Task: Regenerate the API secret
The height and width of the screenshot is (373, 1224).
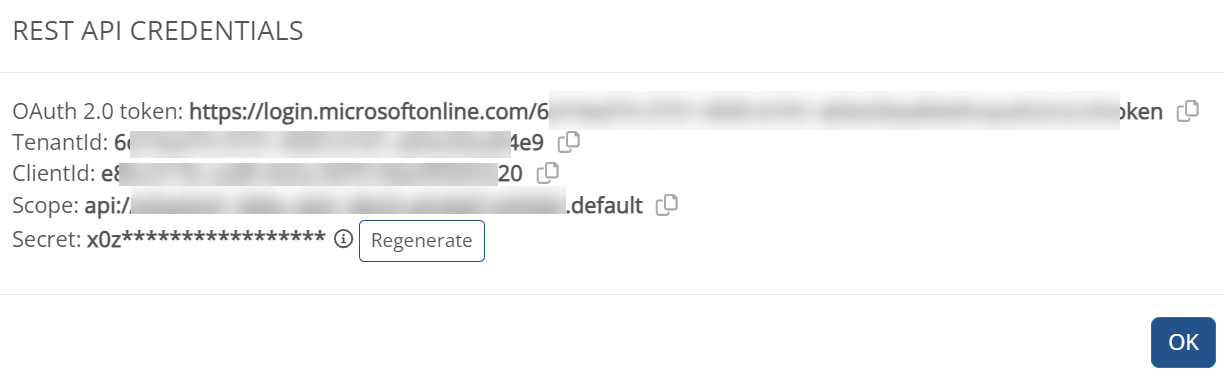Action: [x=422, y=241]
